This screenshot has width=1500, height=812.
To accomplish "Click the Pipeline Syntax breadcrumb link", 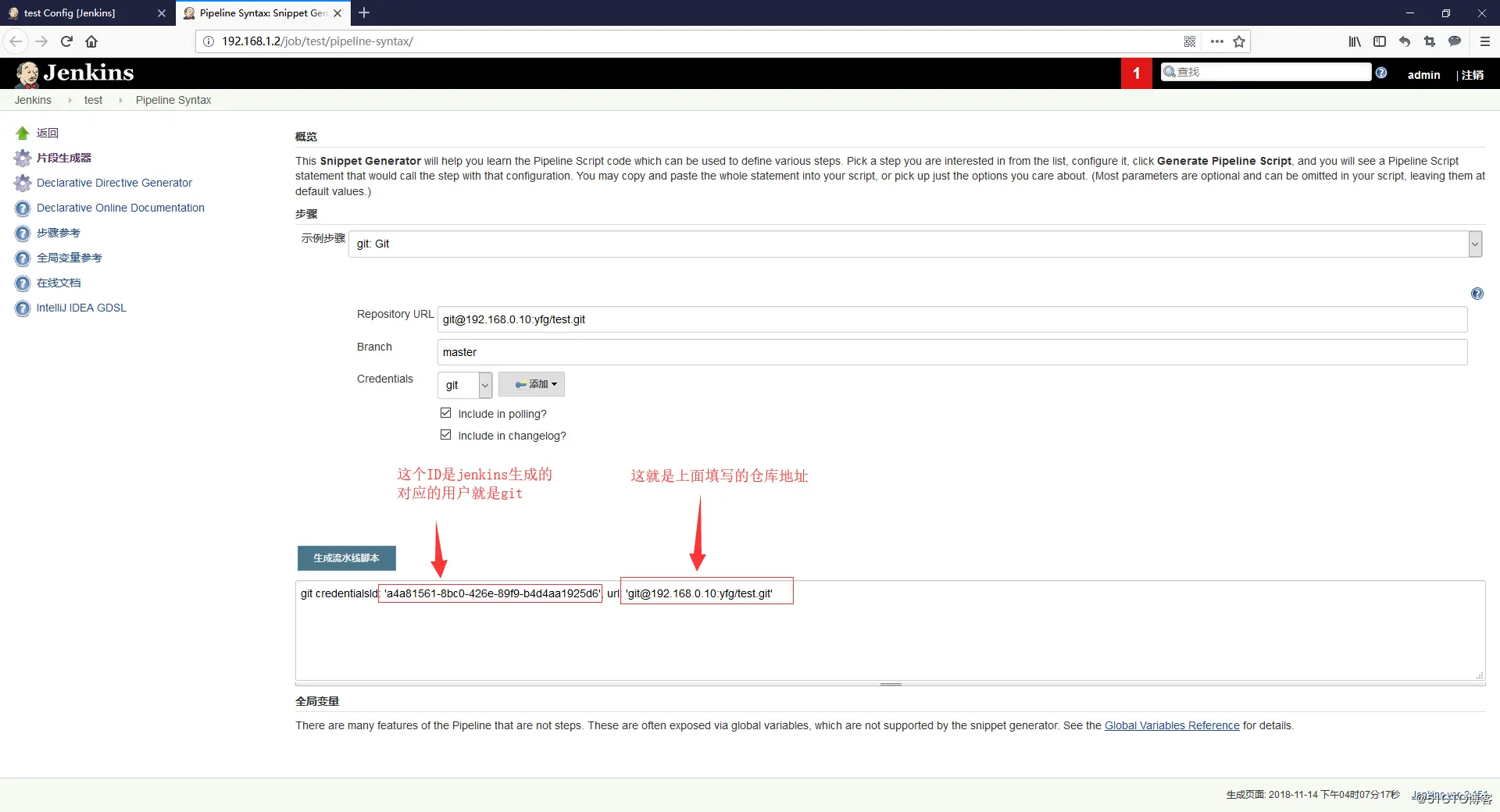I will pos(173,100).
